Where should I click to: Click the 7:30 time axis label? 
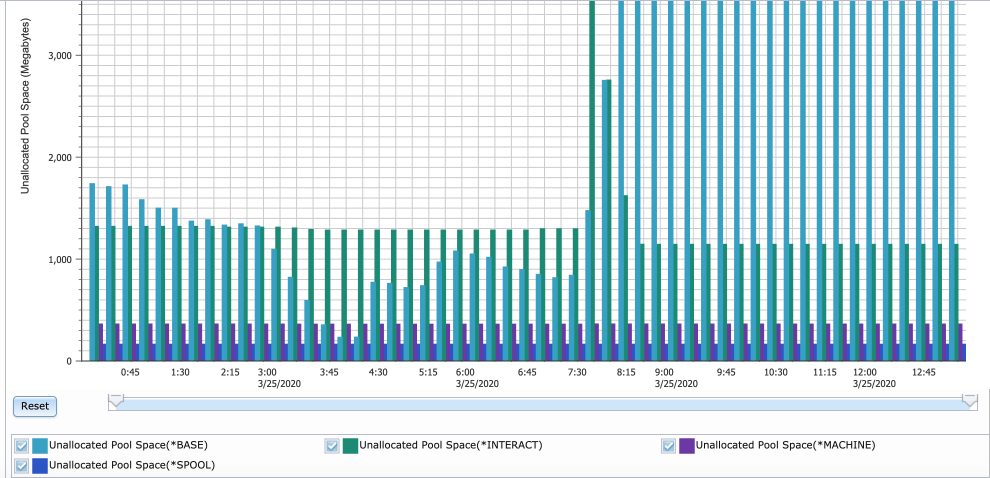[577, 372]
